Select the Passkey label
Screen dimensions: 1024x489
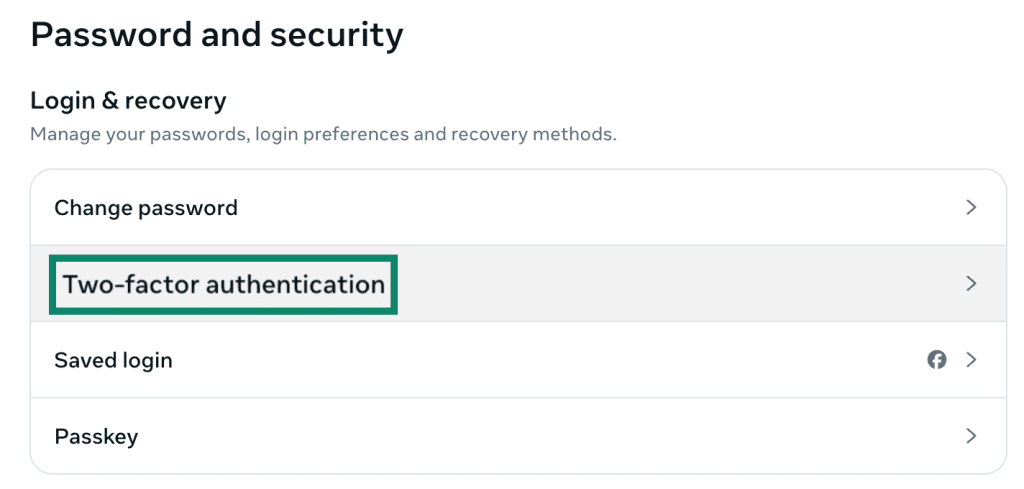click(96, 437)
